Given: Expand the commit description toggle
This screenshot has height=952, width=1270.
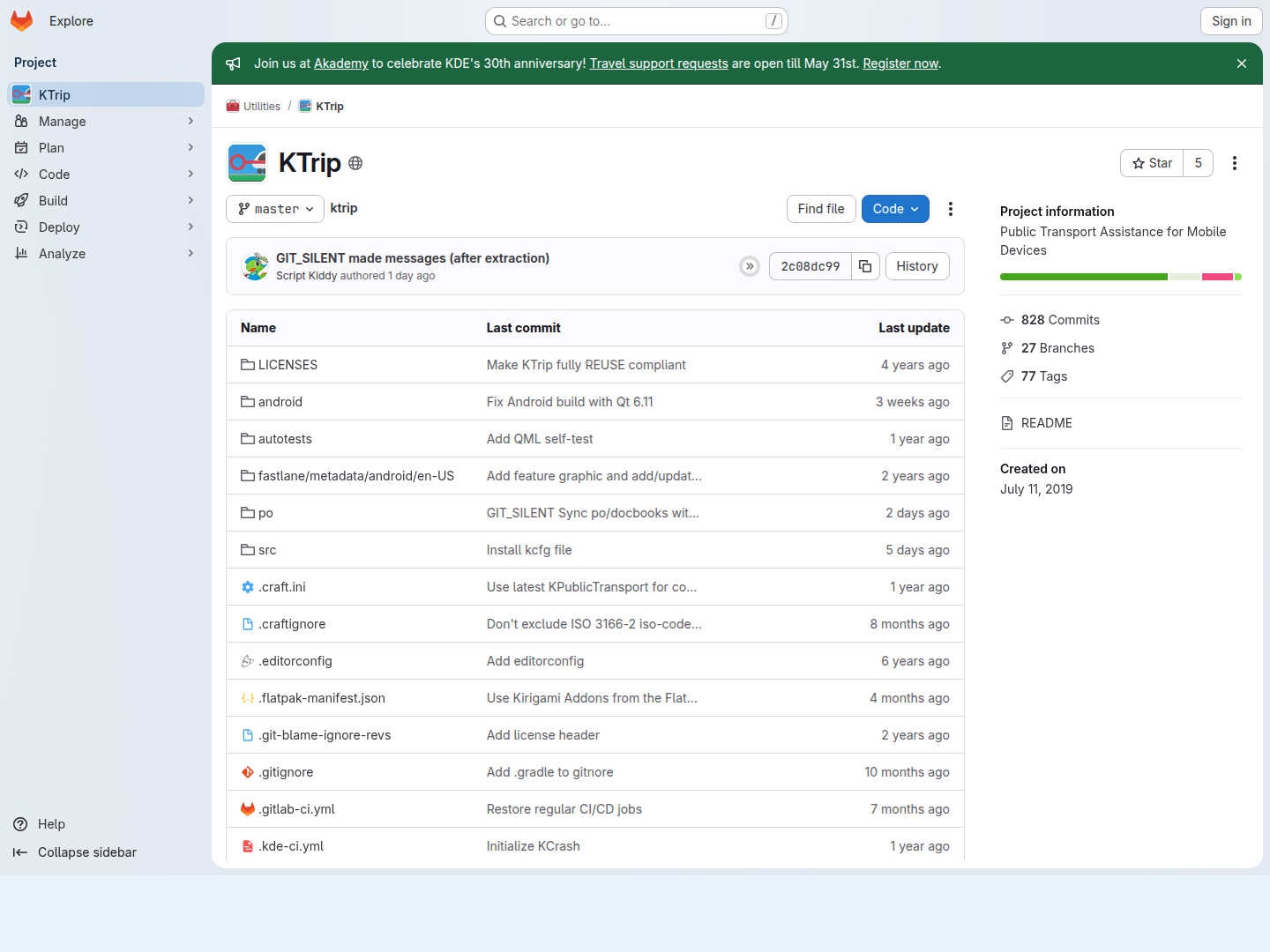Looking at the screenshot, I should tap(750, 266).
